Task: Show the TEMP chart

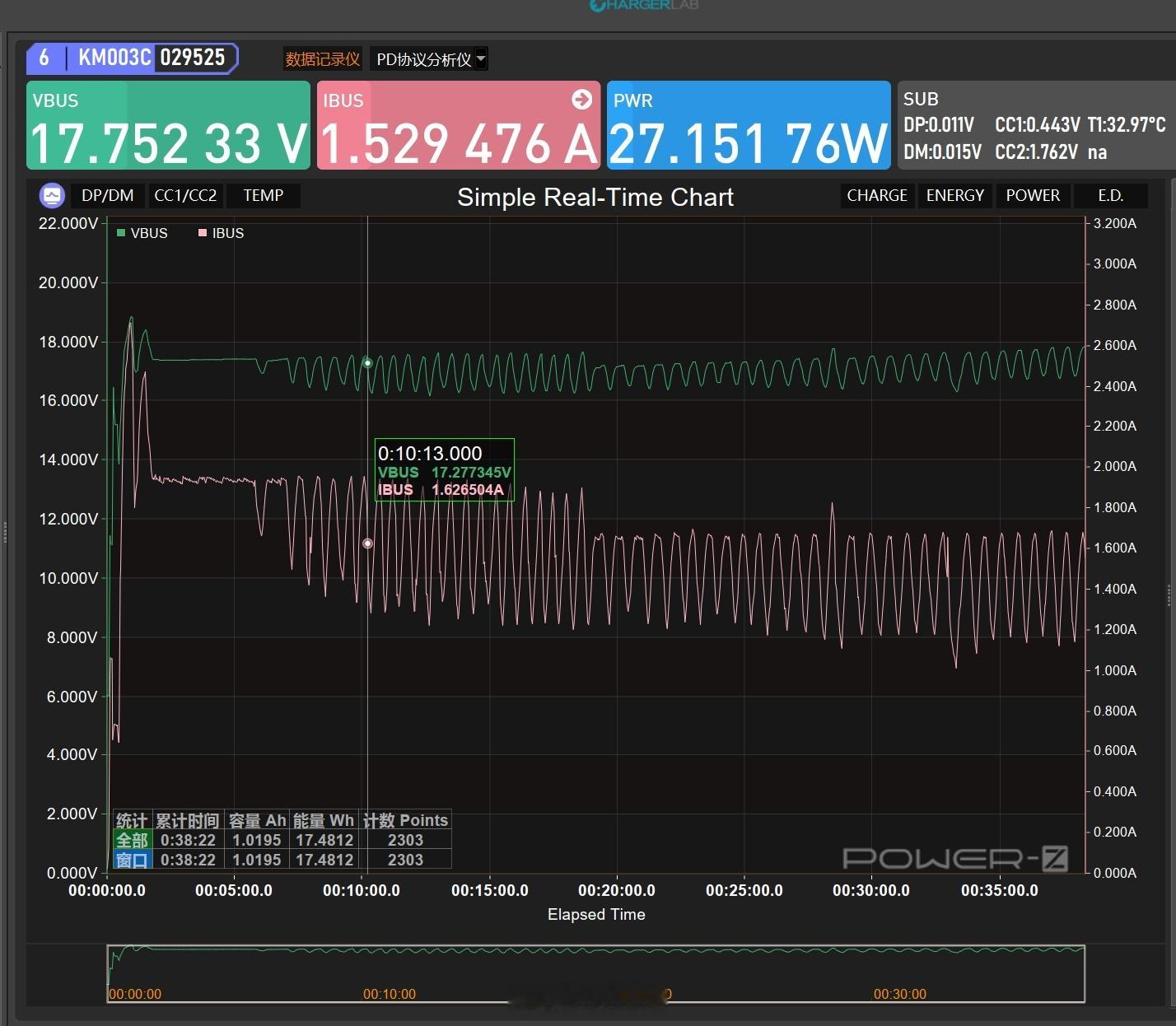Action: click(264, 196)
